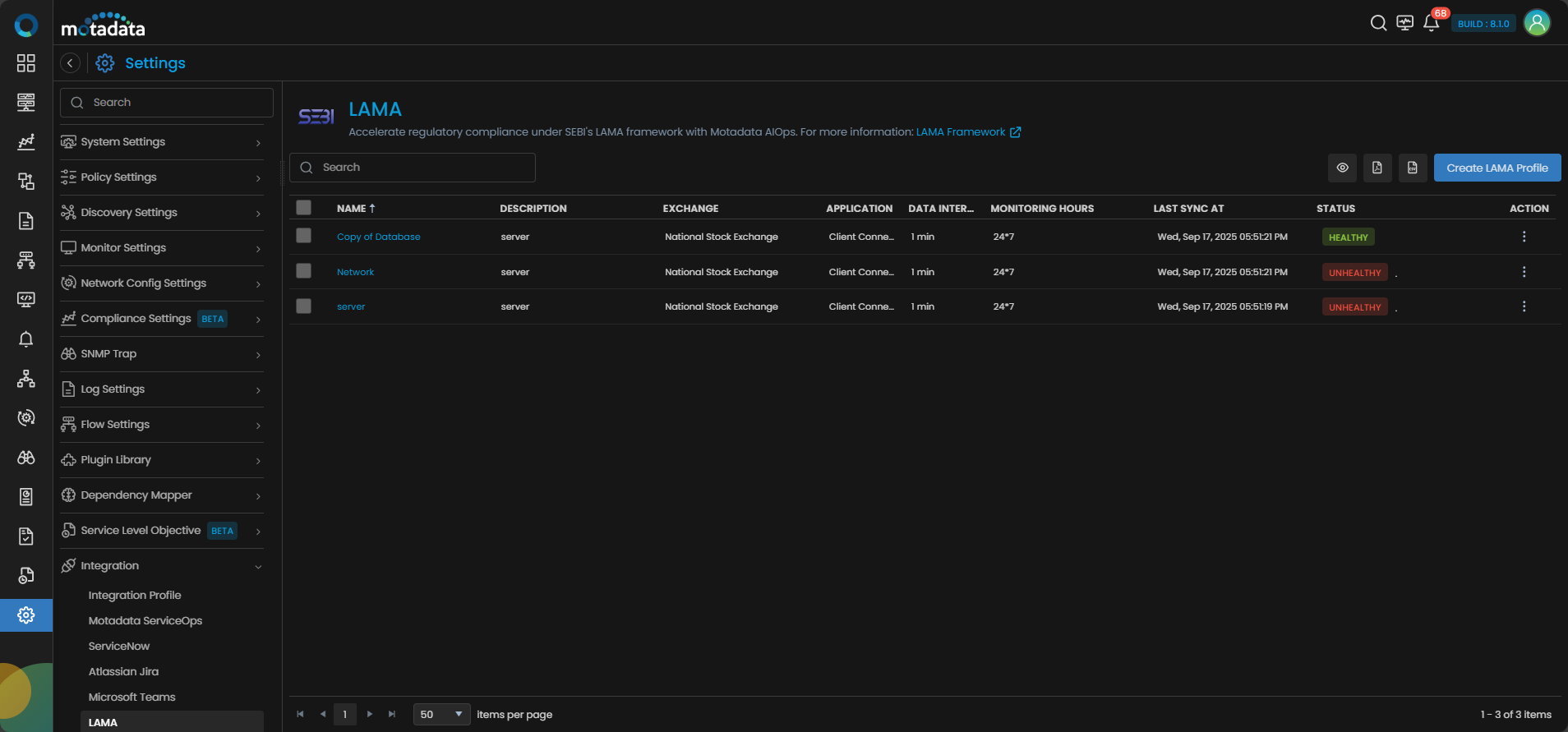Export table as PDF icon
Viewport: 1568px width, 732px height.
1377,168
